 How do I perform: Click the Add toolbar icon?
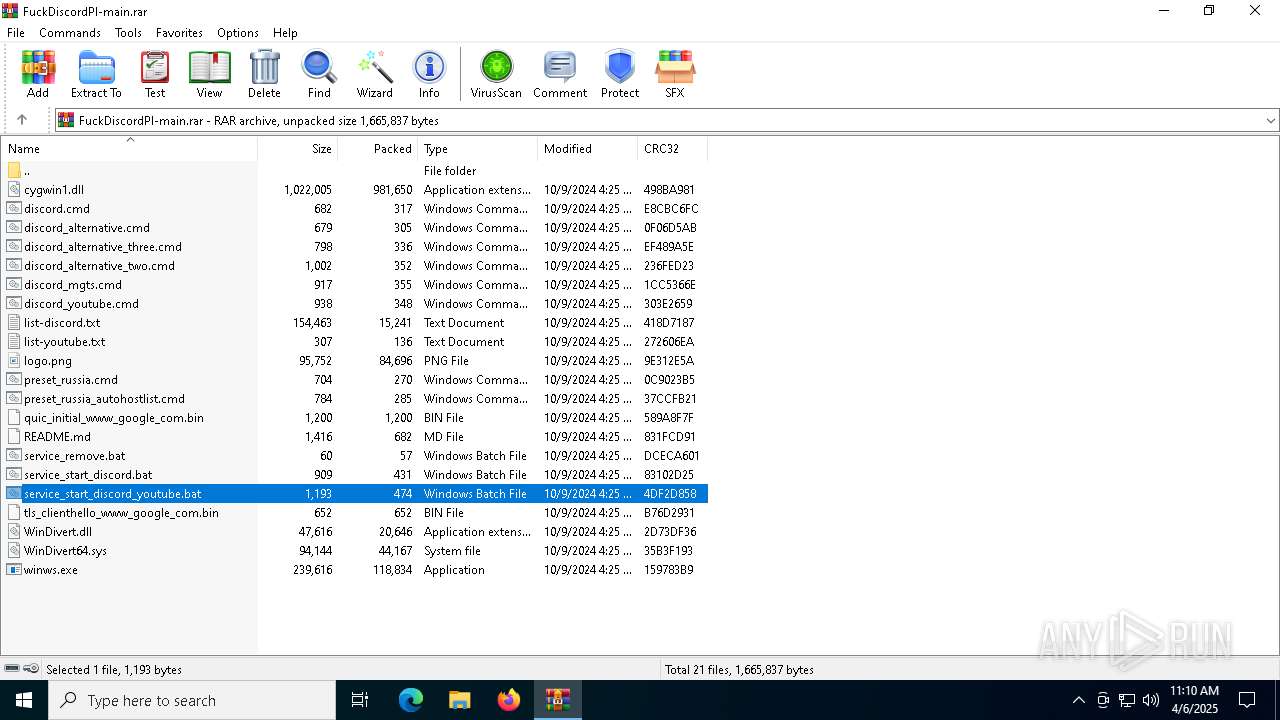(x=38, y=75)
